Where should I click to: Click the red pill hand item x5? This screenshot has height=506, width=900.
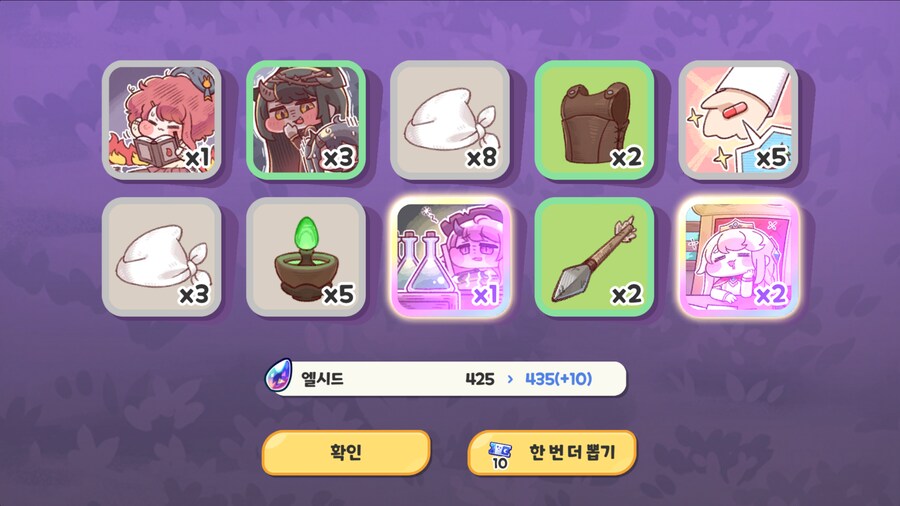(738, 120)
